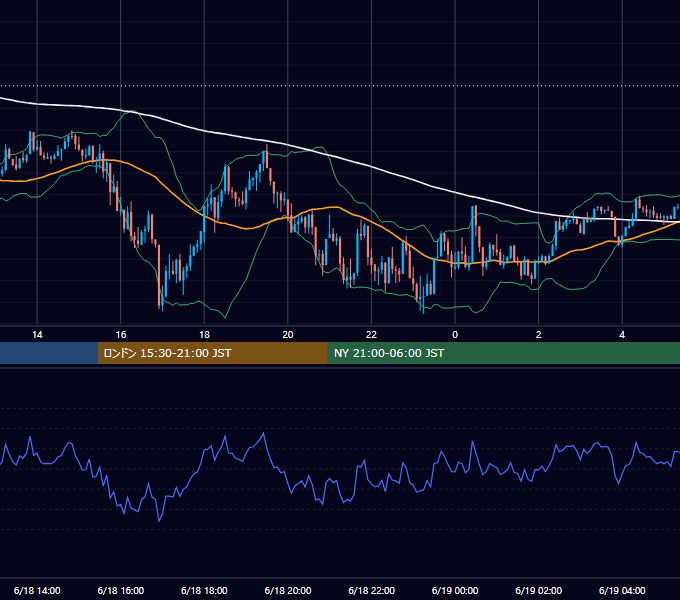Image resolution: width=680 pixels, height=600 pixels.
Task: Click the 20 hour label on price chart axis
Action: tap(288, 335)
